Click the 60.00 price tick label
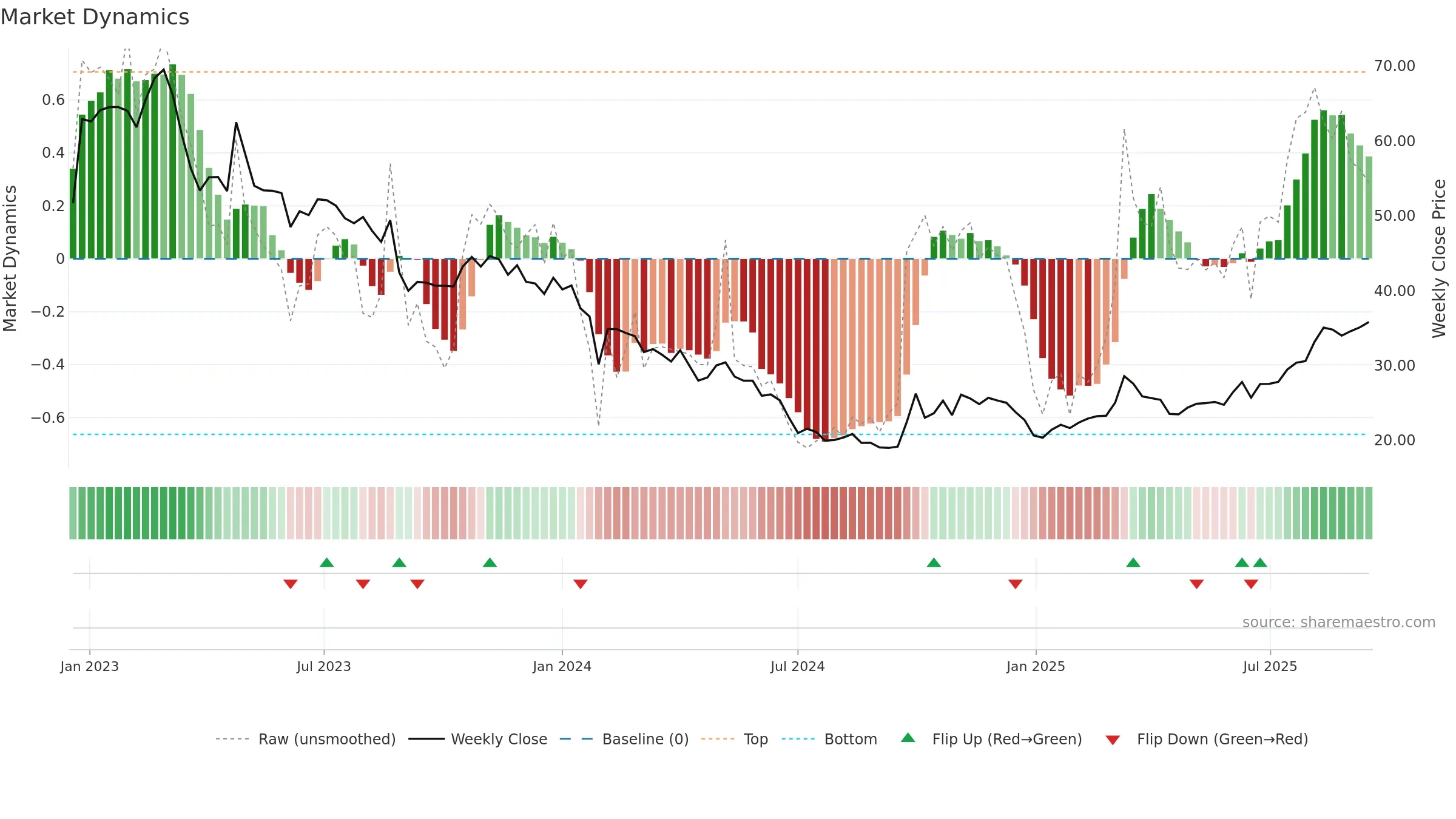 (x=1395, y=141)
